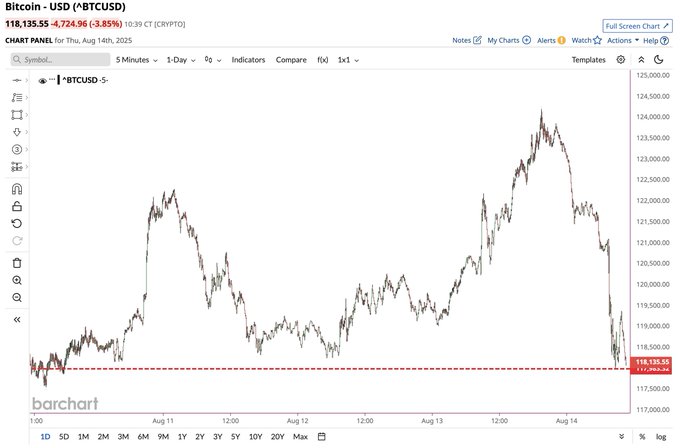This screenshot has height=448, width=680.
Task: Click the Symbol search field
Action: click(60, 60)
